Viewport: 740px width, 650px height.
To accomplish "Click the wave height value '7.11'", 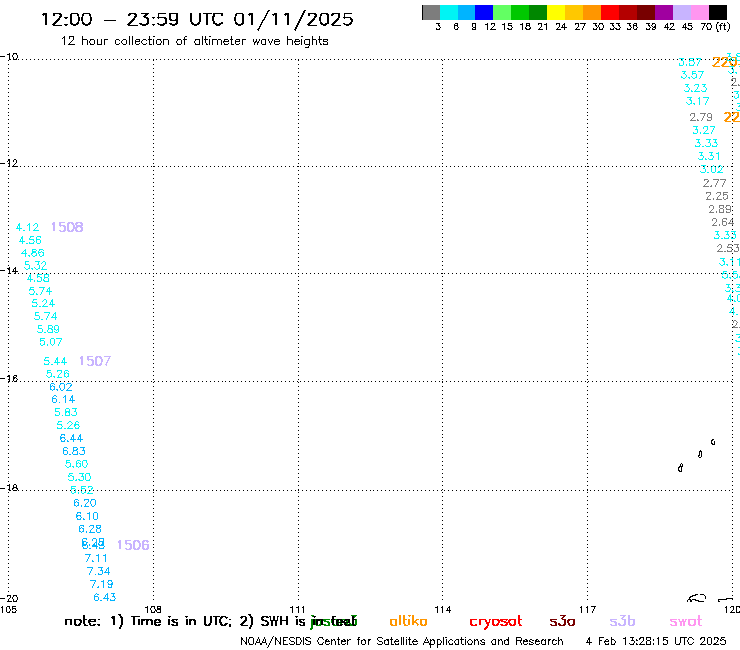I will click(x=96, y=558).
